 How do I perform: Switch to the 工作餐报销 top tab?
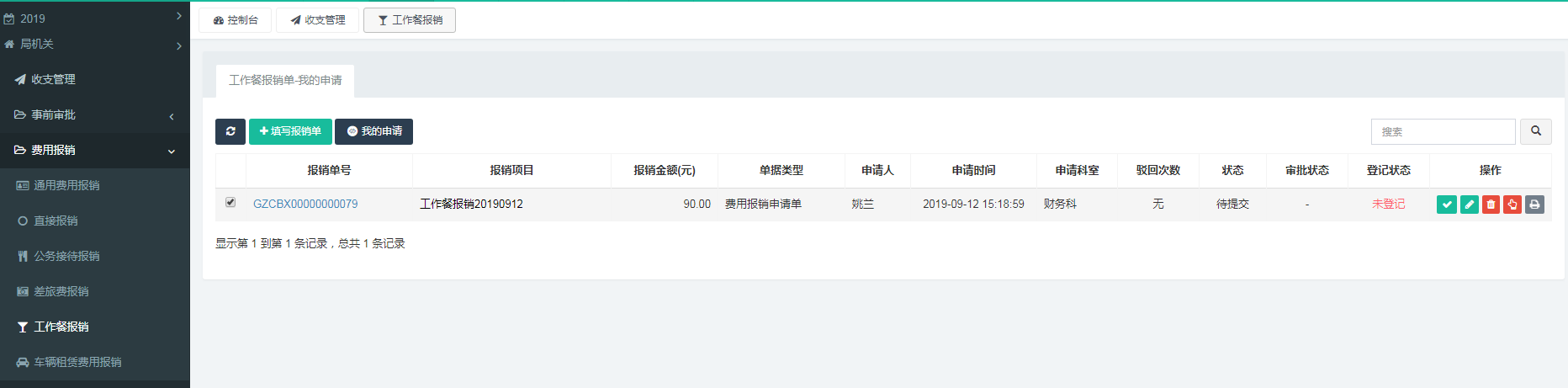click(x=410, y=20)
